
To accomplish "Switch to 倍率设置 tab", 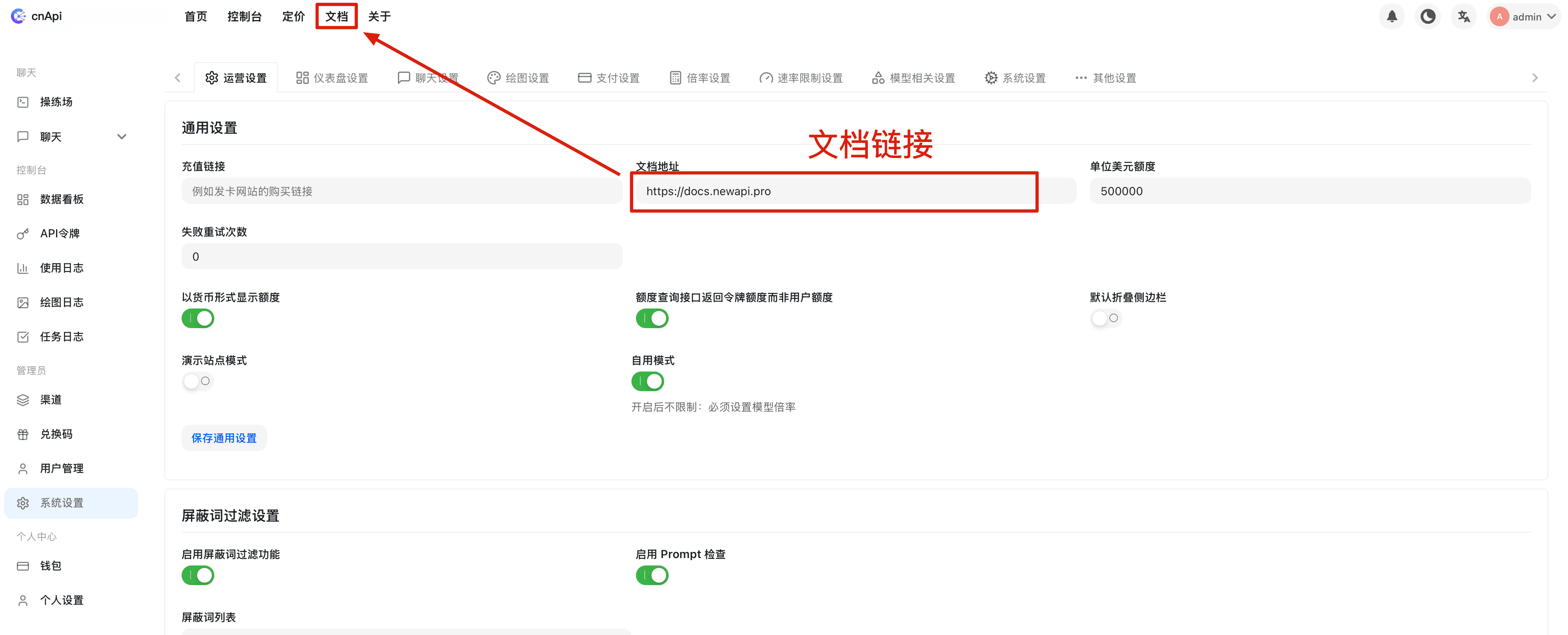I will click(700, 78).
